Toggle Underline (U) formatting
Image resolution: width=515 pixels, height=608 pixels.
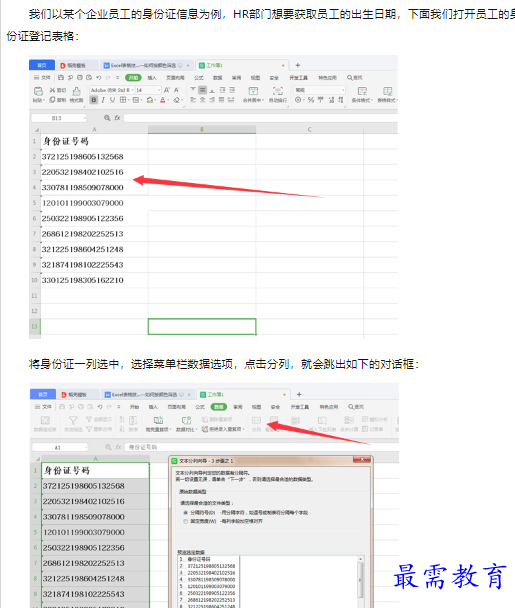pyautogui.click(x=112, y=100)
